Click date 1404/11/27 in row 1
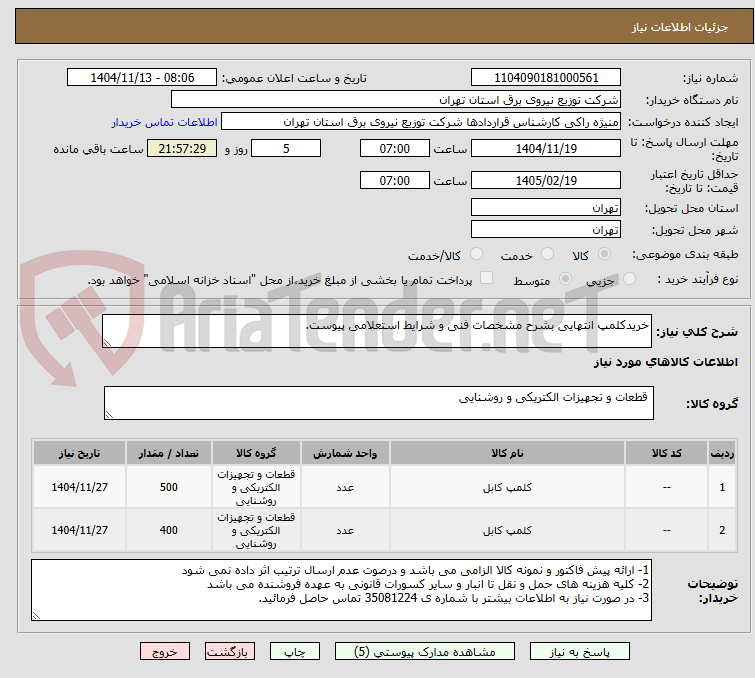This screenshot has height=678, width=755. [x=79, y=487]
